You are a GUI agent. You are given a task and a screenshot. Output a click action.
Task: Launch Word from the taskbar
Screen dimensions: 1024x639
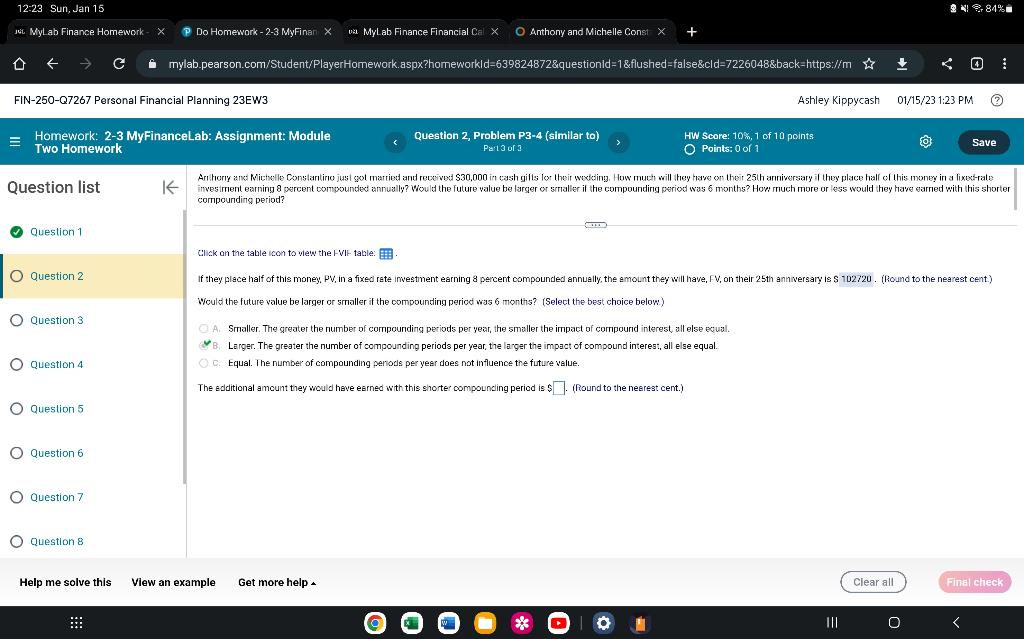click(x=449, y=623)
